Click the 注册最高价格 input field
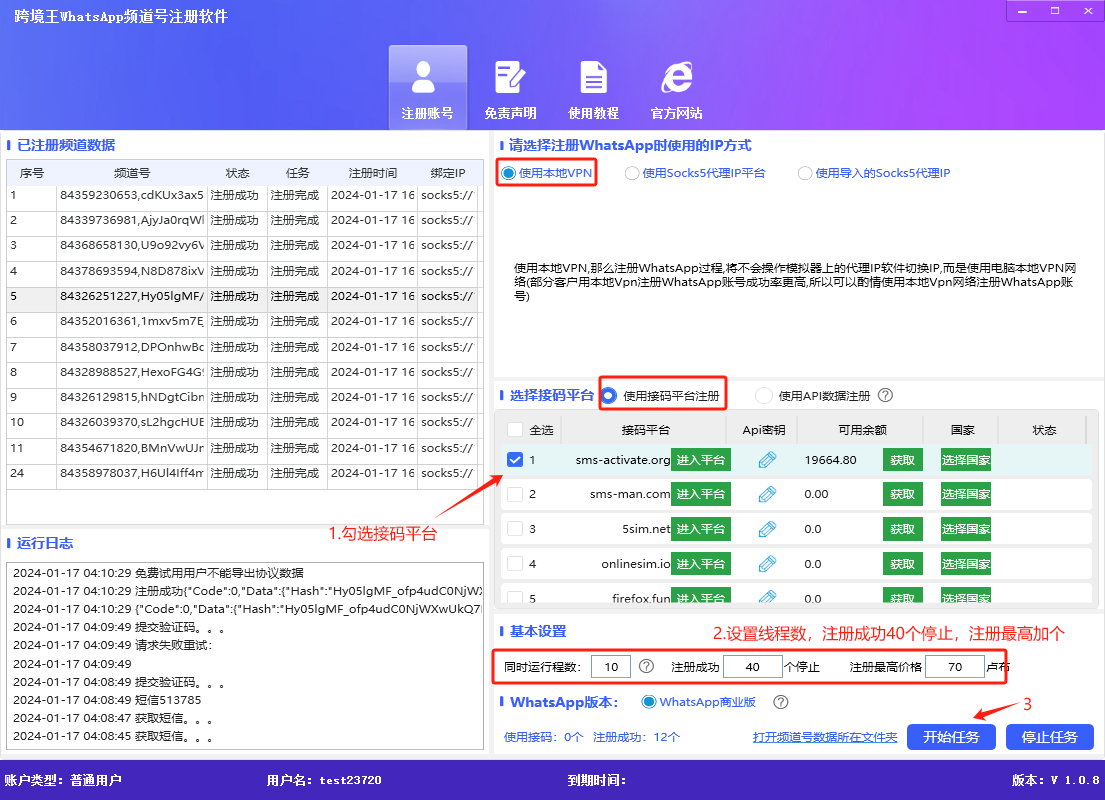The height and width of the screenshot is (800, 1105). (954, 666)
